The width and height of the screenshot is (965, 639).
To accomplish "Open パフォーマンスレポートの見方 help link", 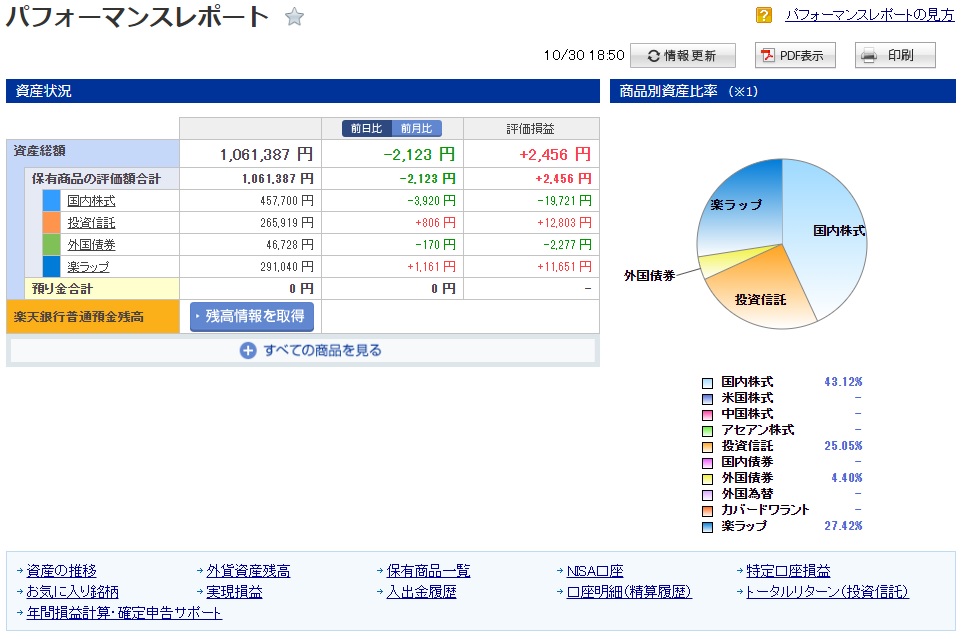I will [x=870, y=15].
